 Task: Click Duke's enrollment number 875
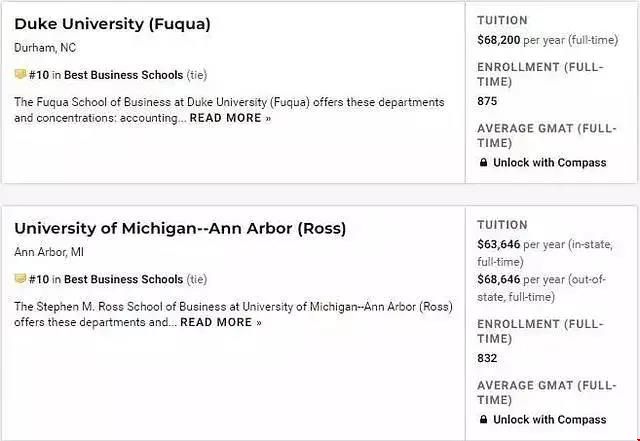click(487, 101)
